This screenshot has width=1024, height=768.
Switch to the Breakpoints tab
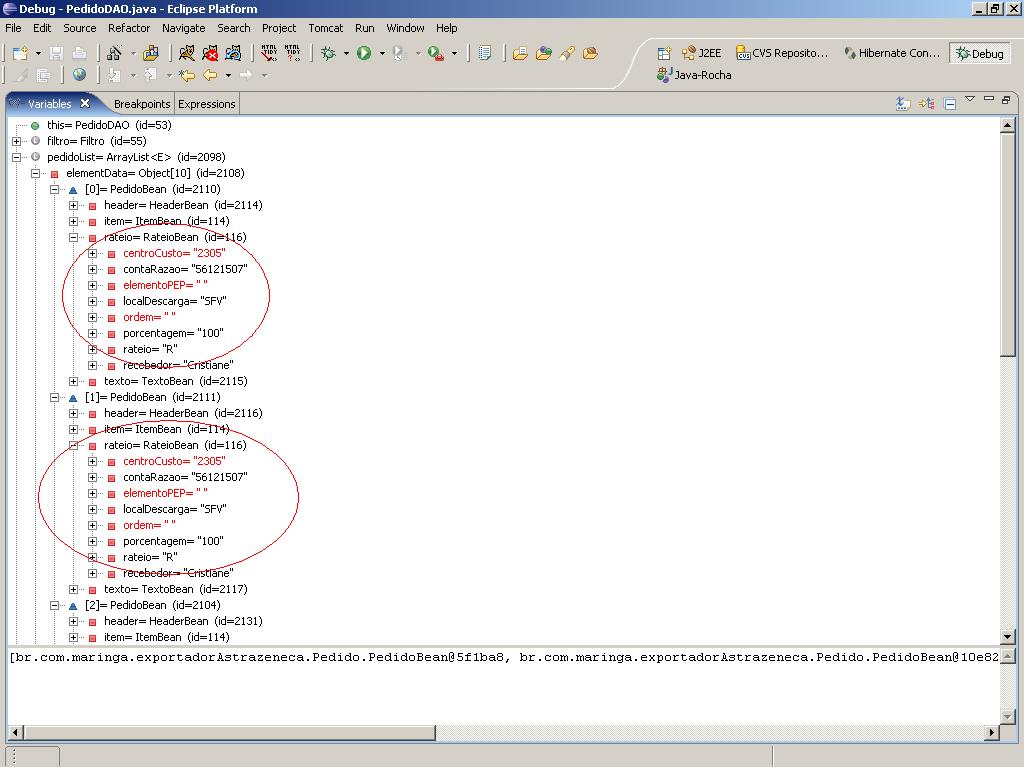[141, 104]
